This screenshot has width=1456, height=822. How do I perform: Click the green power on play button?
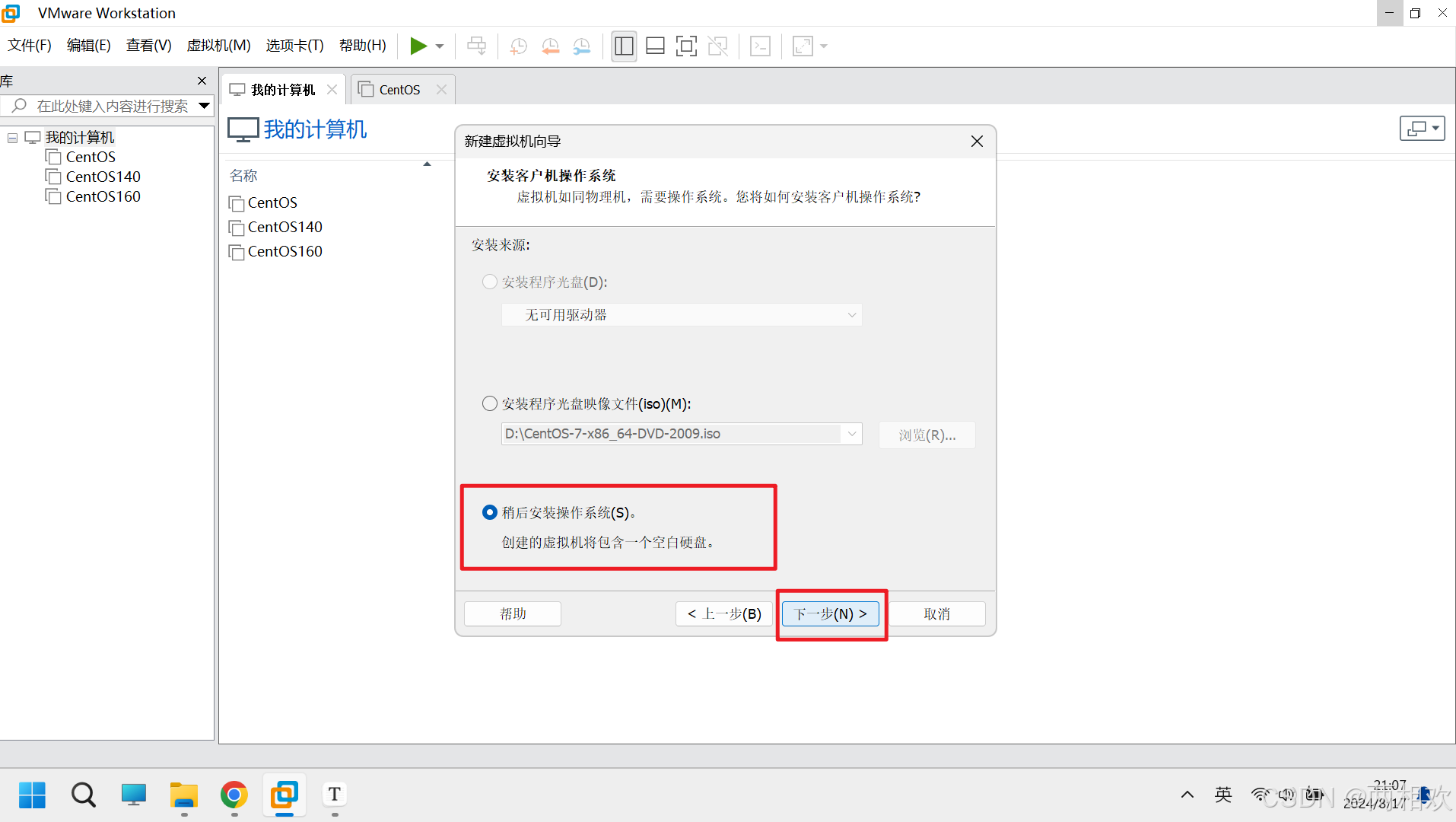[x=418, y=46]
